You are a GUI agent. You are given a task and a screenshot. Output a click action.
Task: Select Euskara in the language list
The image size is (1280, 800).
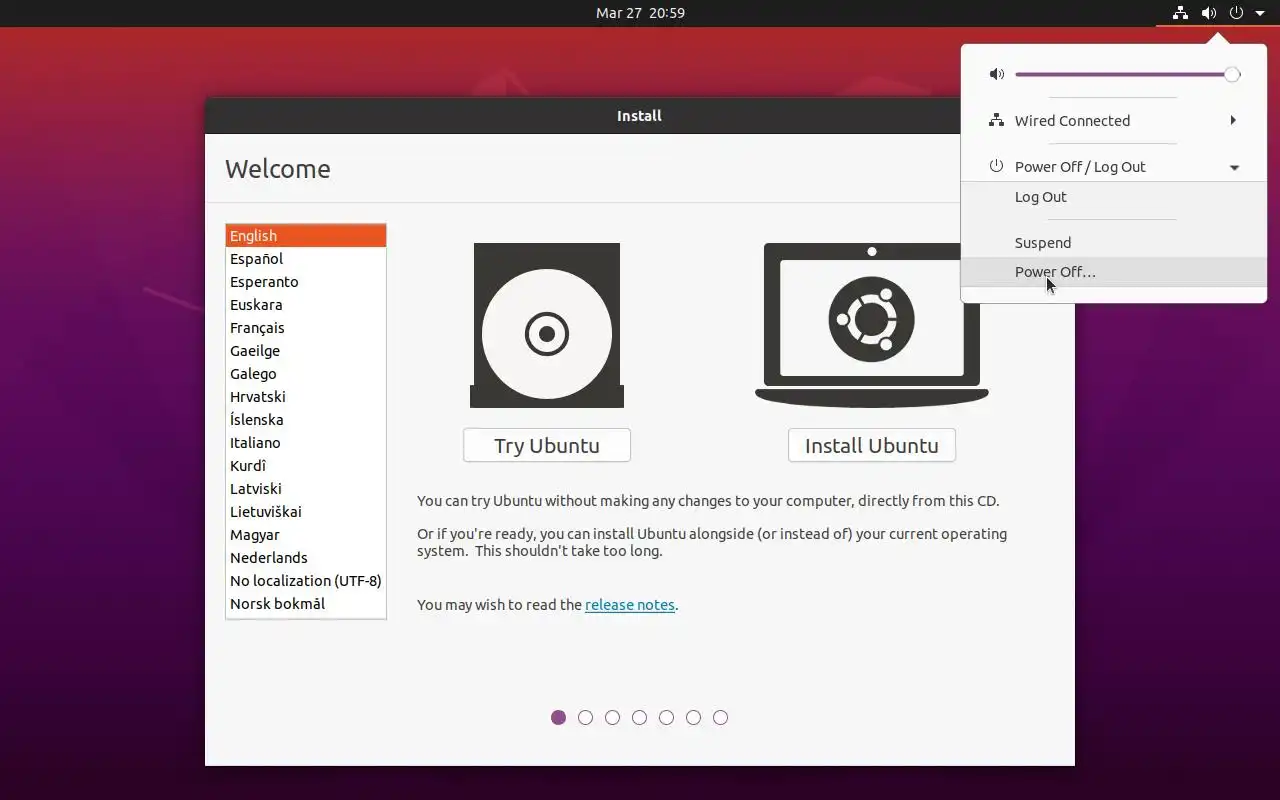click(306, 305)
